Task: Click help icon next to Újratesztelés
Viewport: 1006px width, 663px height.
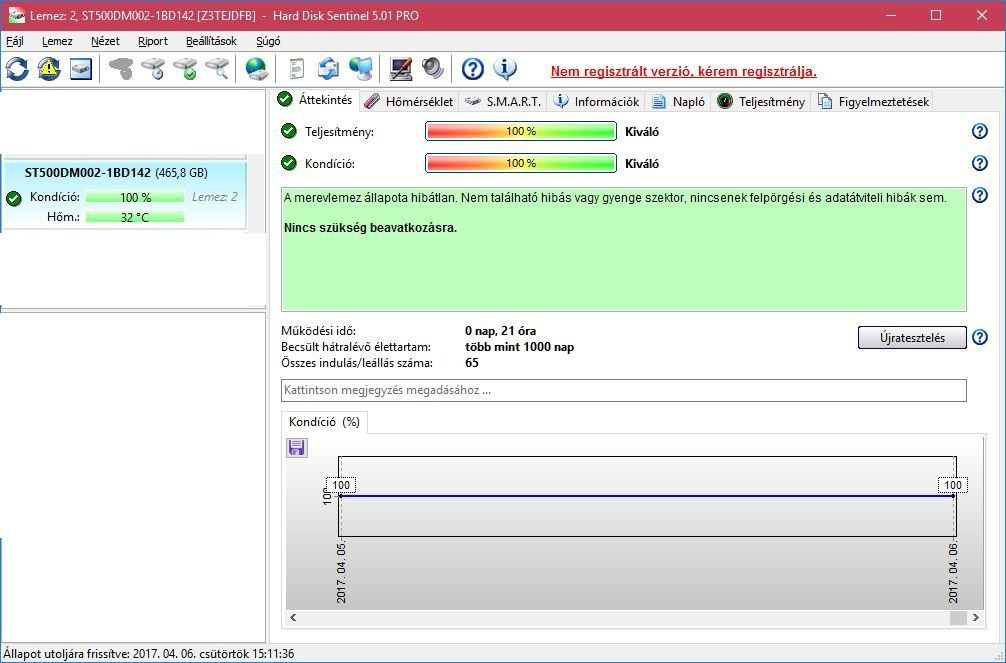Action: click(x=980, y=337)
